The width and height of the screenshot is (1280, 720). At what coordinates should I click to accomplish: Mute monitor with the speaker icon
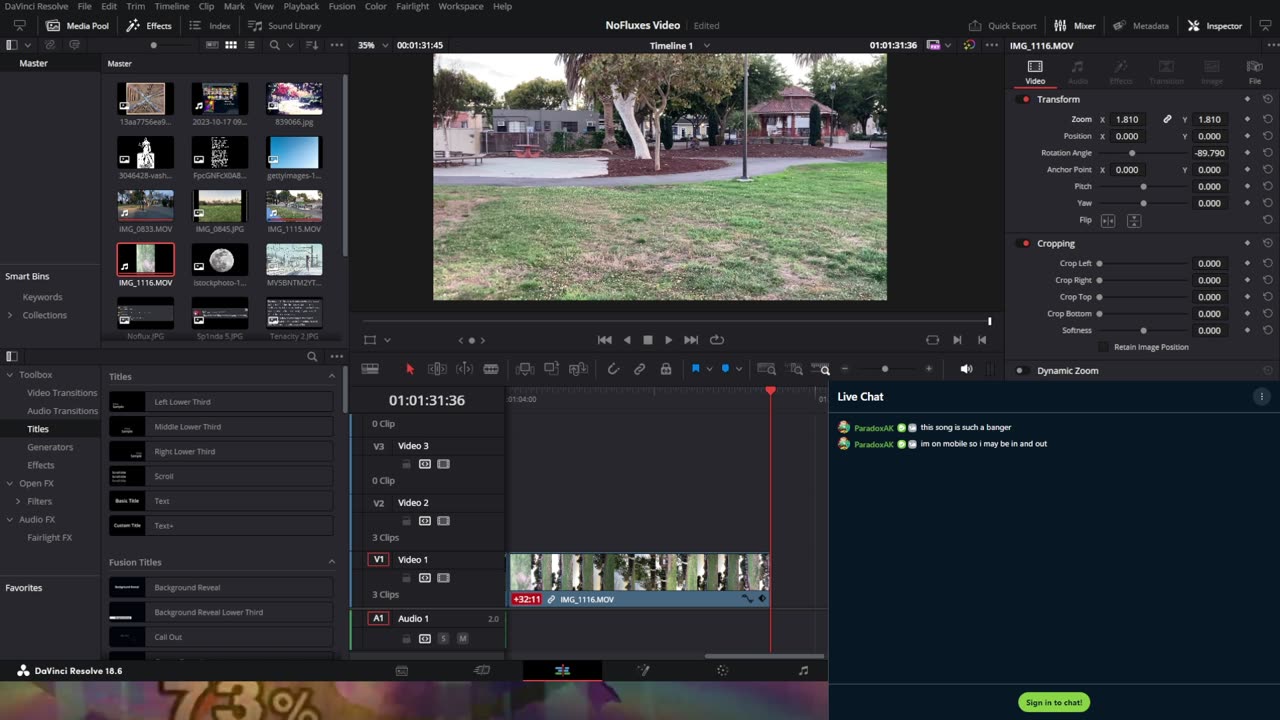[x=966, y=369]
